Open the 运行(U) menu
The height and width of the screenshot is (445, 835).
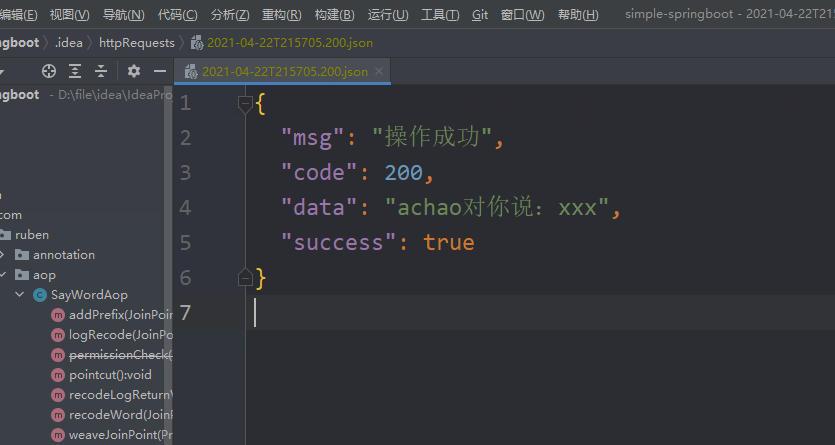(388, 15)
